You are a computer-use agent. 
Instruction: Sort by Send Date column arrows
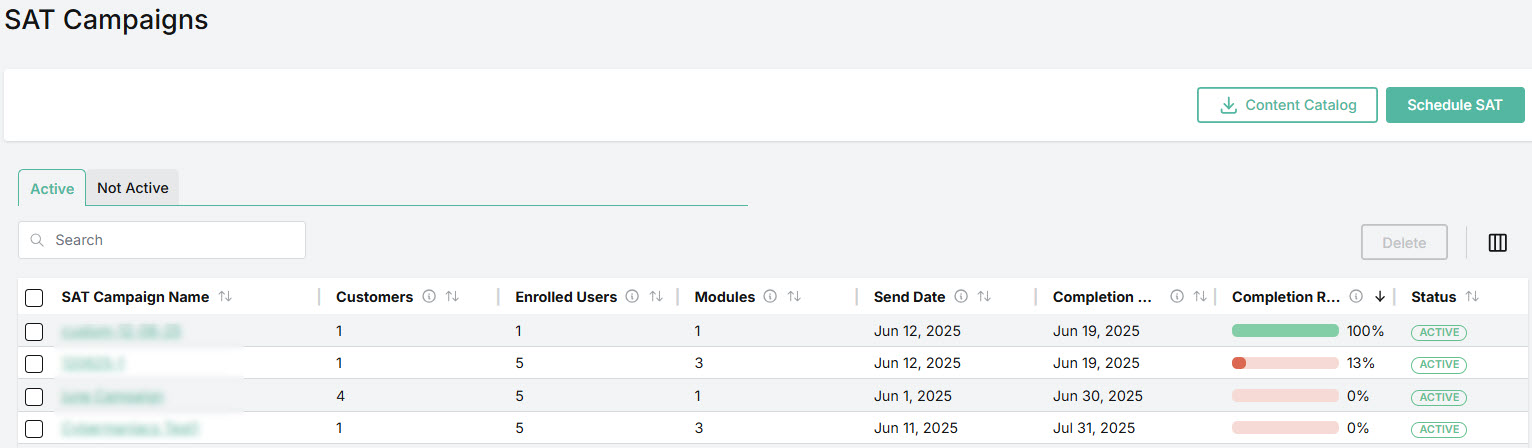984,297
